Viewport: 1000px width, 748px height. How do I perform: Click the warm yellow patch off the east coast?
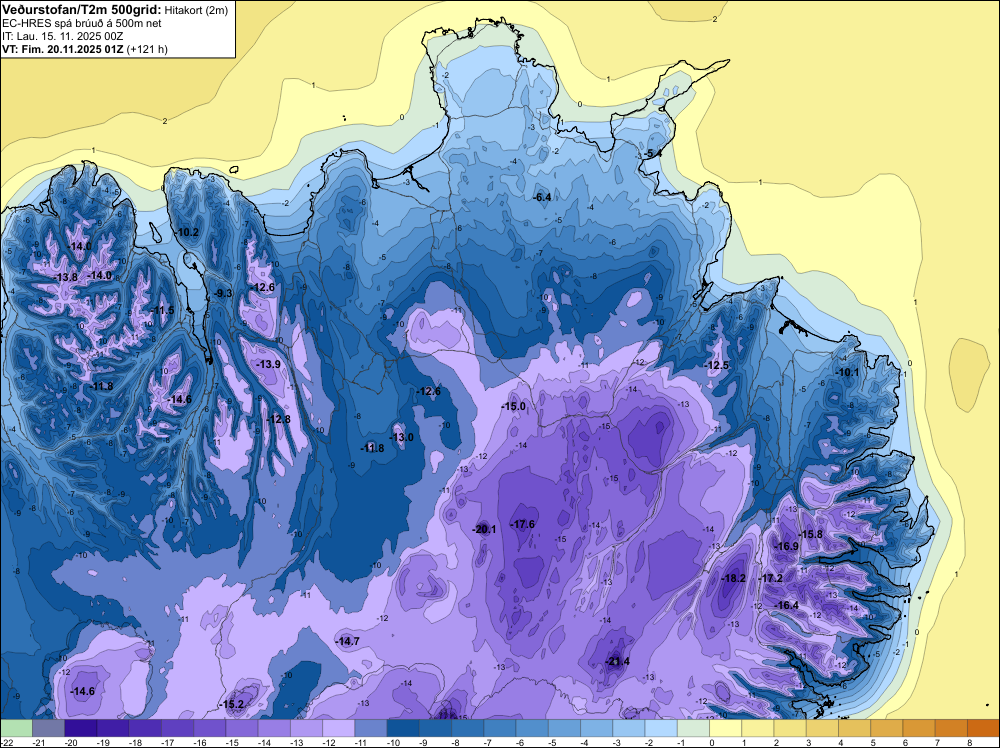coord(969,374)
